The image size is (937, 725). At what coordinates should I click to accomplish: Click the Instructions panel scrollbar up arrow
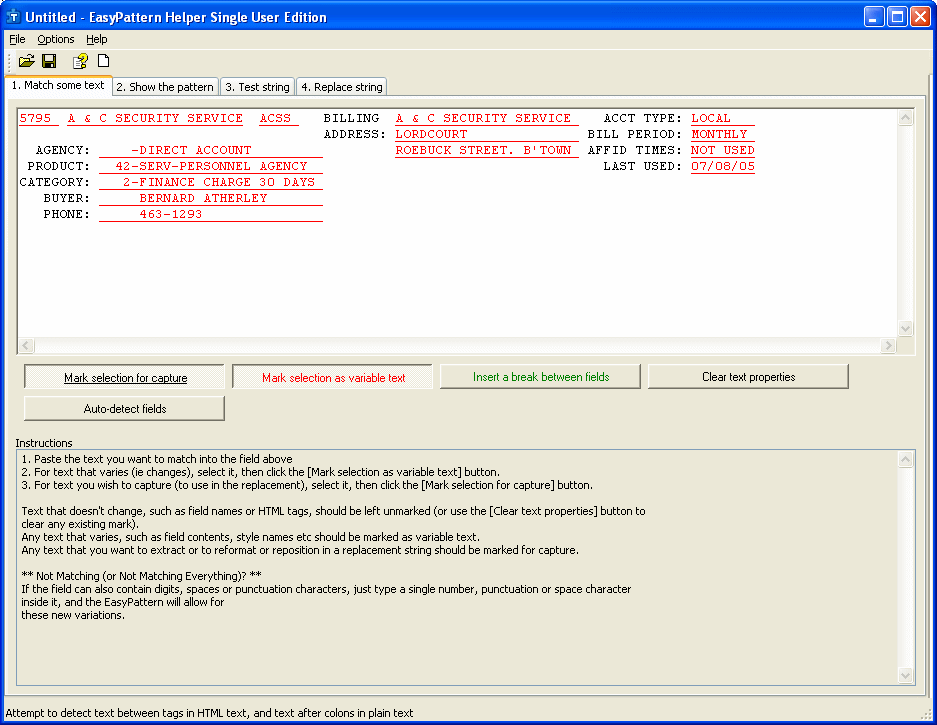click(906, 460)
